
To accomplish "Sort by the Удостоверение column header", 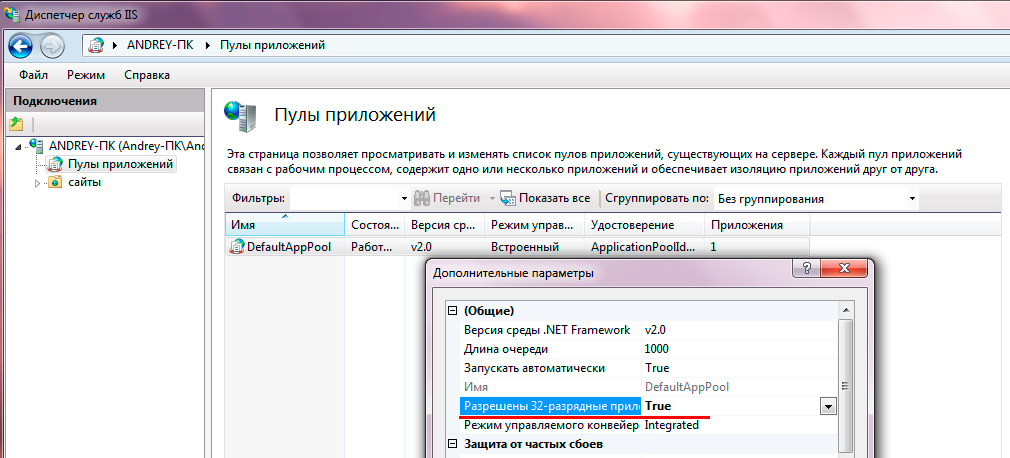I will click(645, 225).
